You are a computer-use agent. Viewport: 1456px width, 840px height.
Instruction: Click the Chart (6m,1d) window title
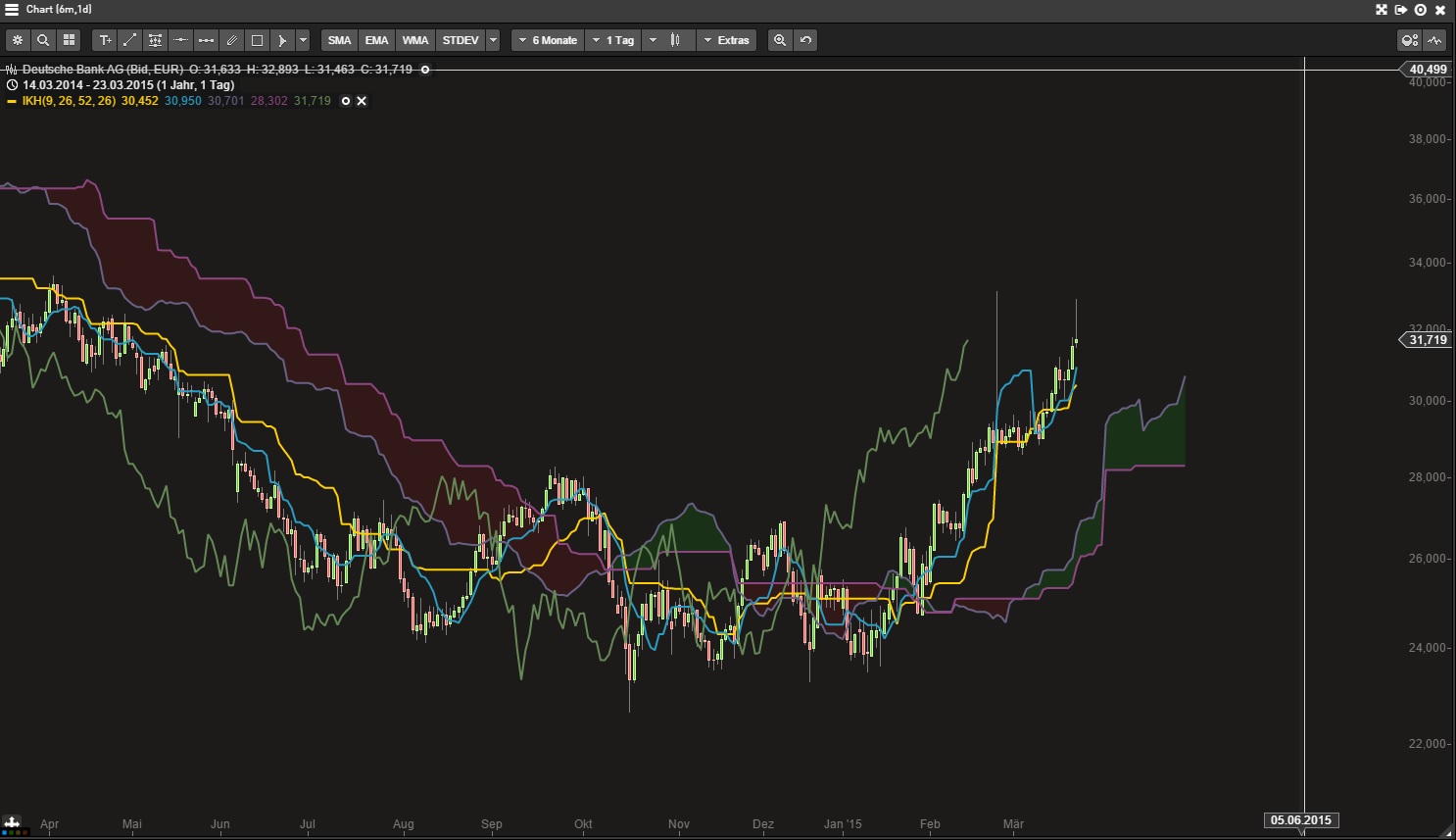pyautogui.click(x=59, y=9)
